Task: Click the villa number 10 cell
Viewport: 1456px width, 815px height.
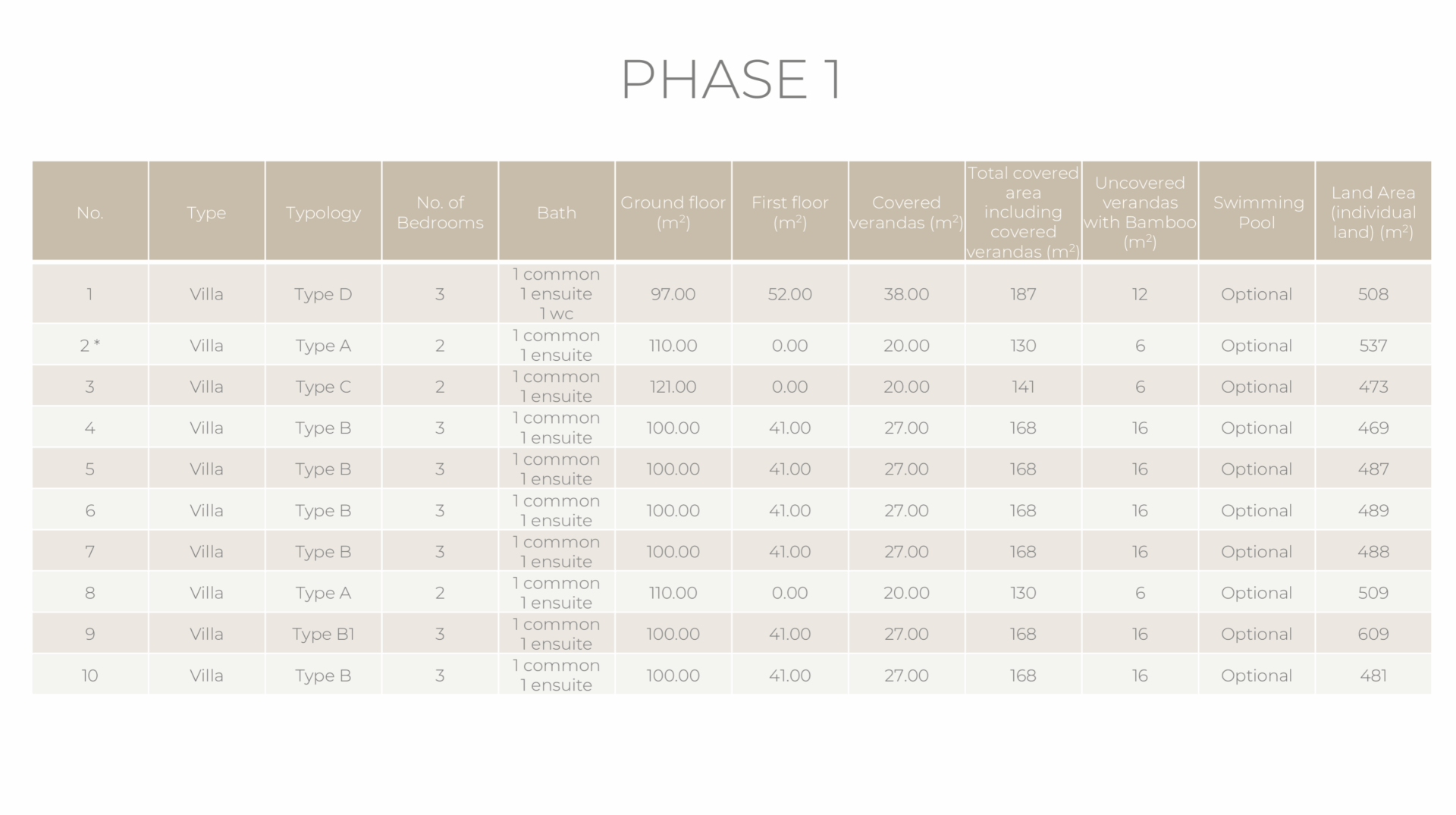Action: [89, 676]
